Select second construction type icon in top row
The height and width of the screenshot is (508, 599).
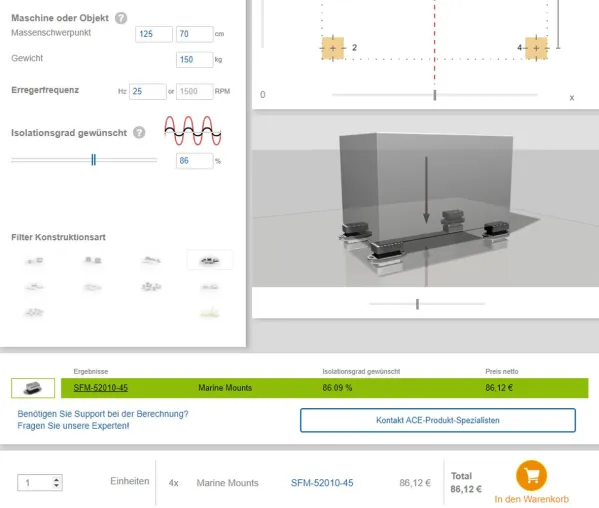point(93,260)
